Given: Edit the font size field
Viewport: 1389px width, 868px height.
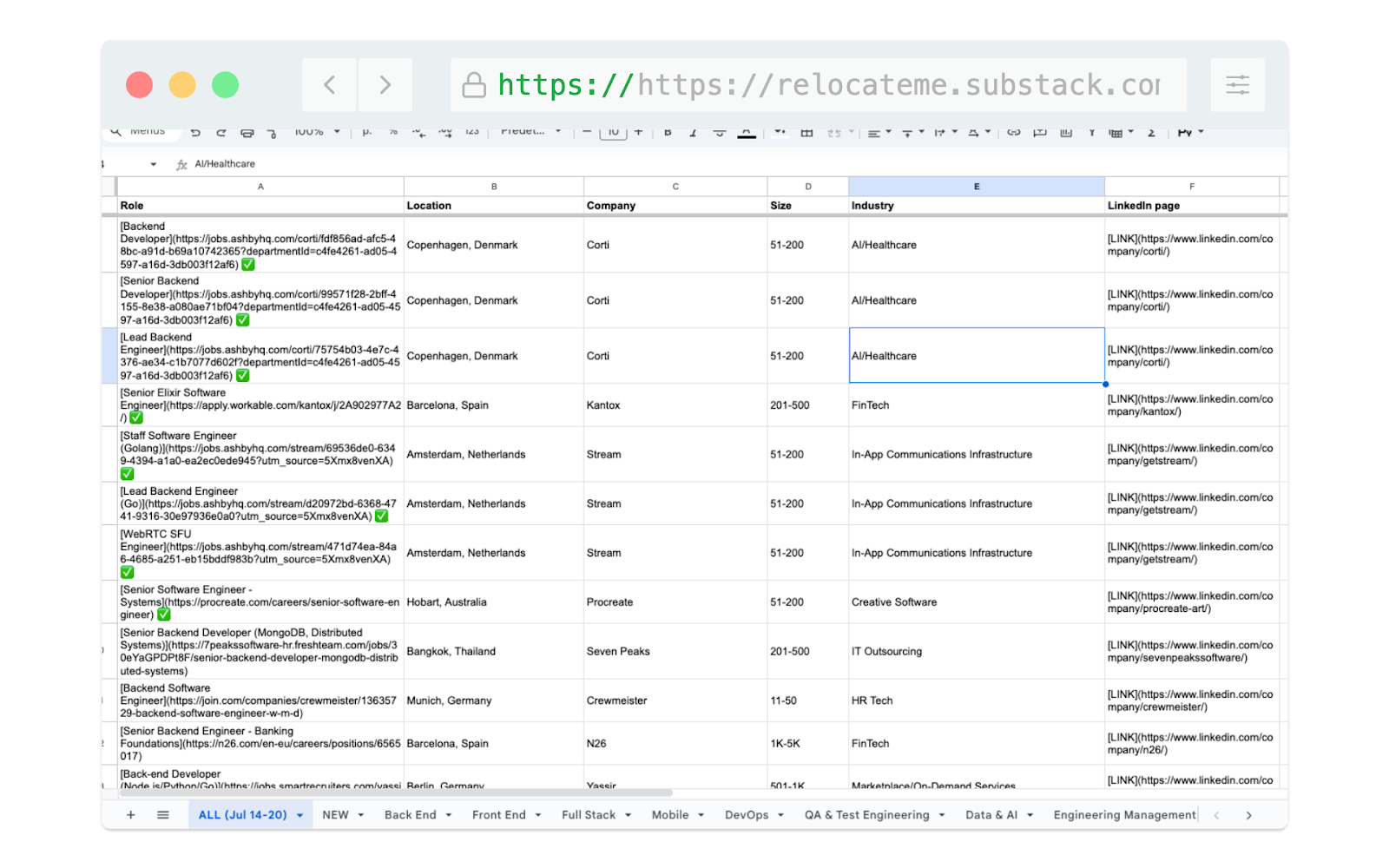Looking at the screenshot, I should (613, 132).
